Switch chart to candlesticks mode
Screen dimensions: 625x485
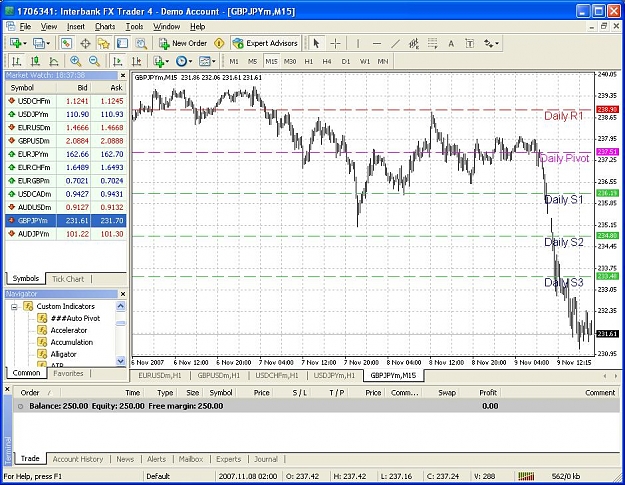[35, 61]
